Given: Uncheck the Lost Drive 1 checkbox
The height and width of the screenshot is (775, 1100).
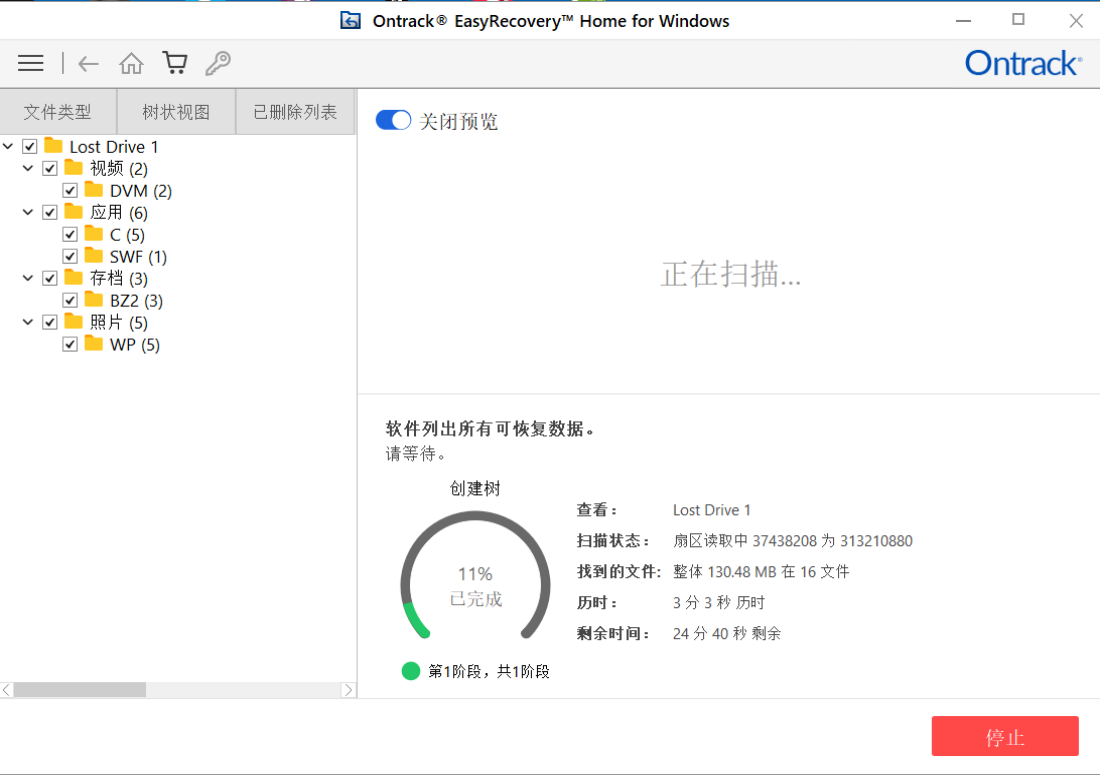Looking at the screenshot, I should [29, 147].
